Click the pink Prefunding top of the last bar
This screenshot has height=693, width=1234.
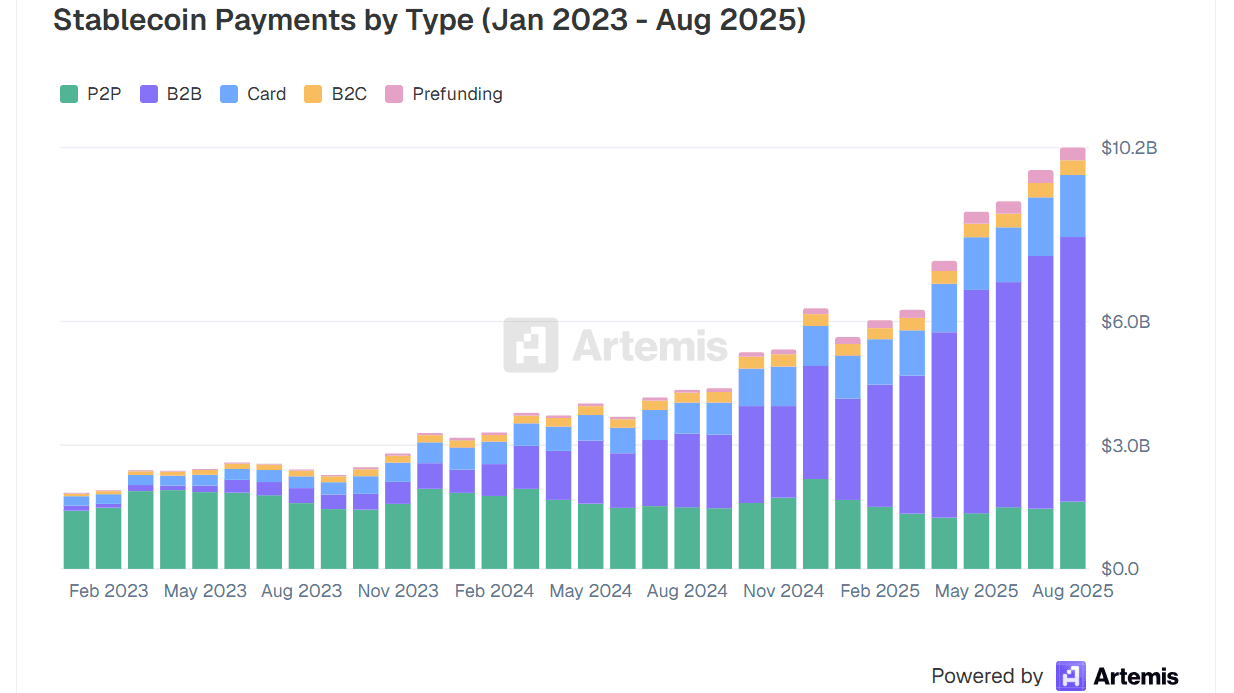pos(1073,154)
